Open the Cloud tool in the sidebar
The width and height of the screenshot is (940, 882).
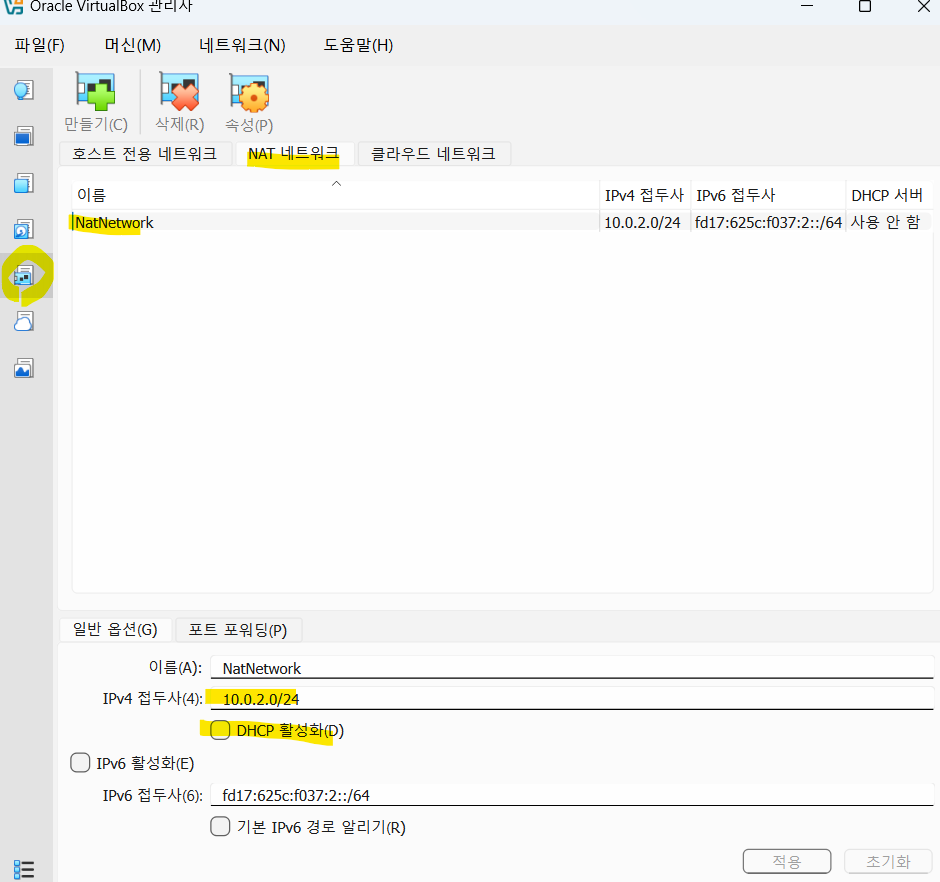(x=23, y=321)
